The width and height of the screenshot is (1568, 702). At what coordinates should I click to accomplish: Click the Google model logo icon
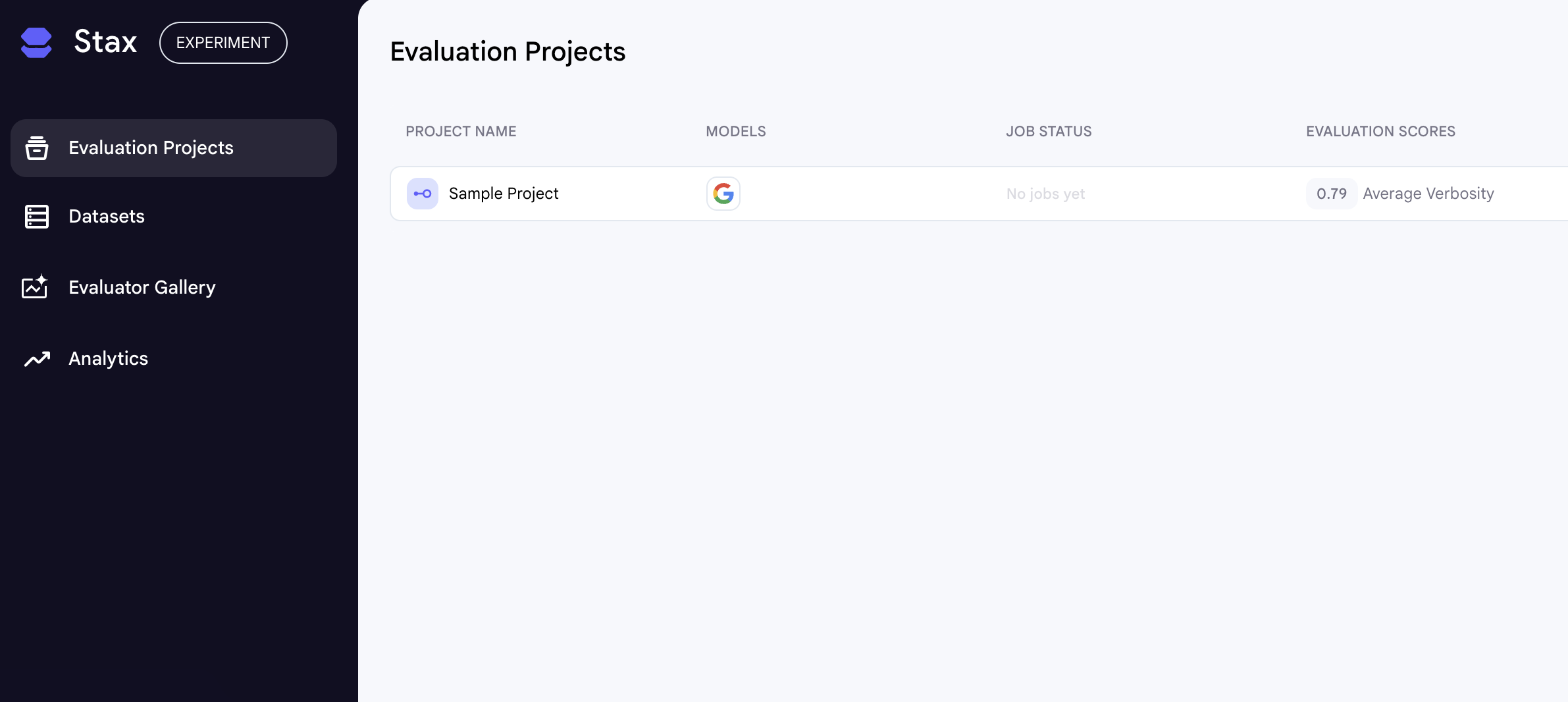(723, 194)
